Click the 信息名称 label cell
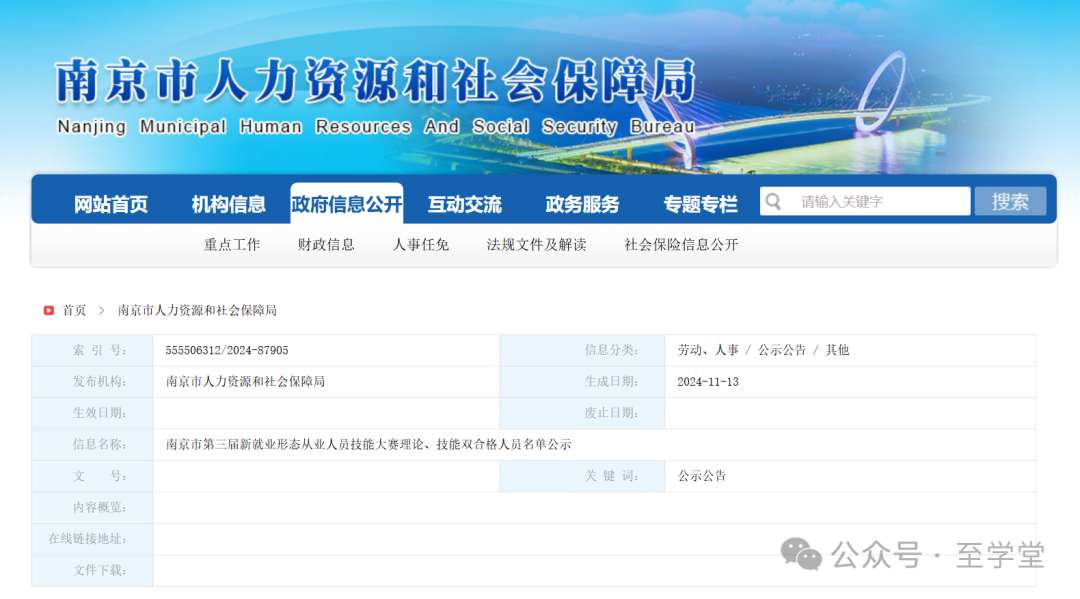Screen dimensions: 1080x599 point(92,445)
